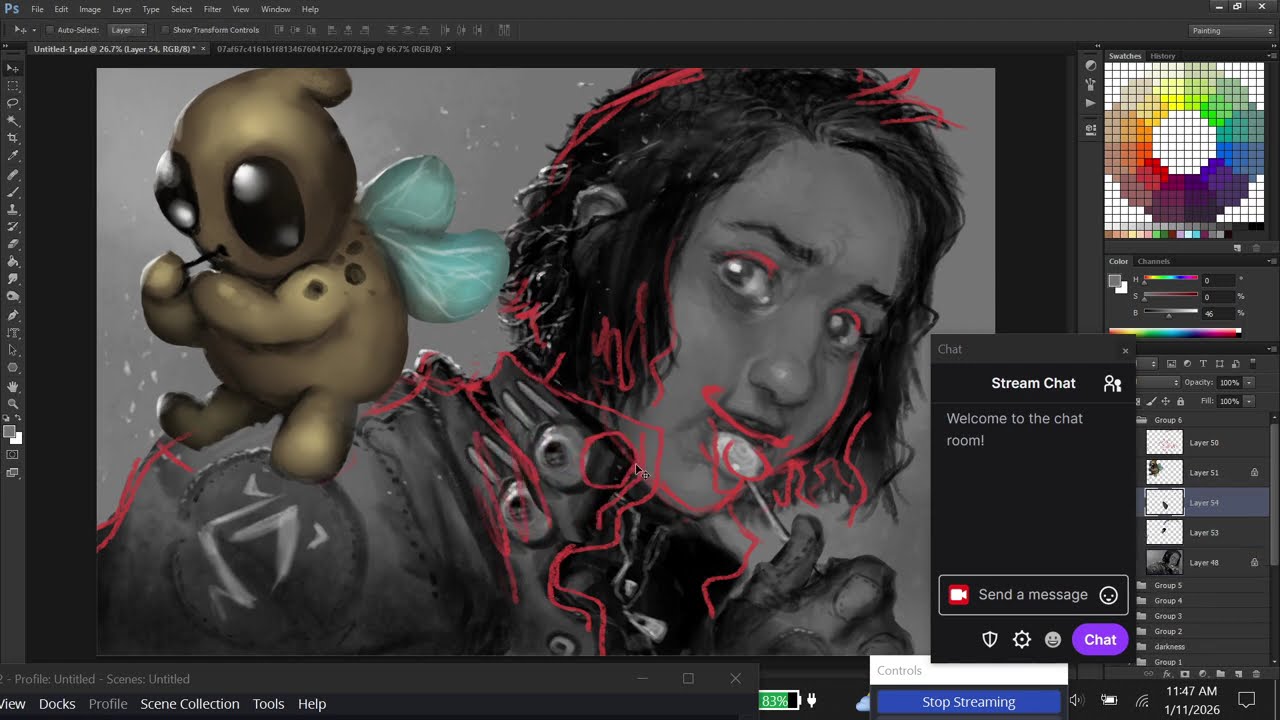Toggle filter for adjustment layers

click(1187, 364)
